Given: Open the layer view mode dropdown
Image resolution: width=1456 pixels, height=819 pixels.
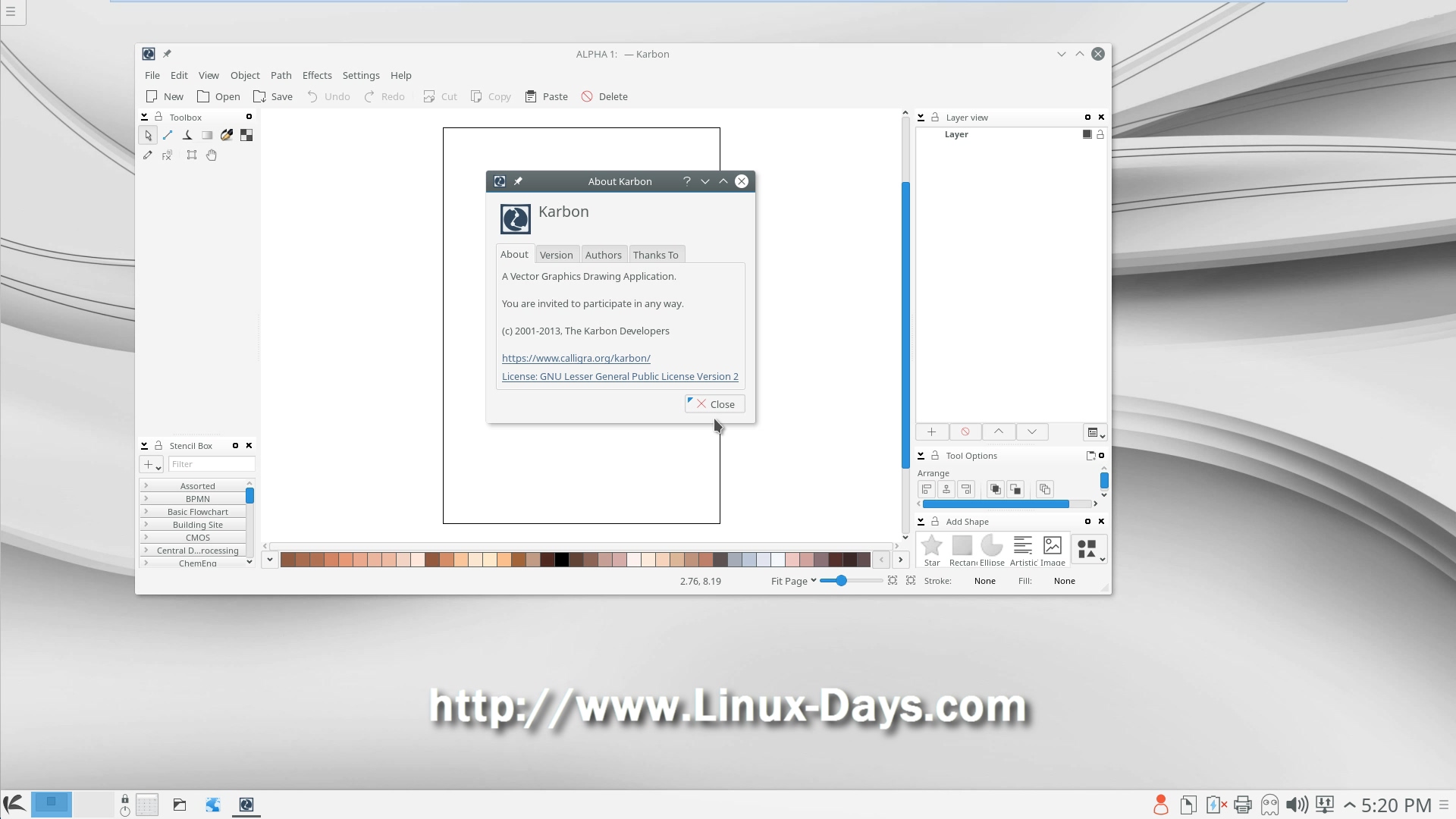Looking at the screenshot, I should coord(1096,432).
